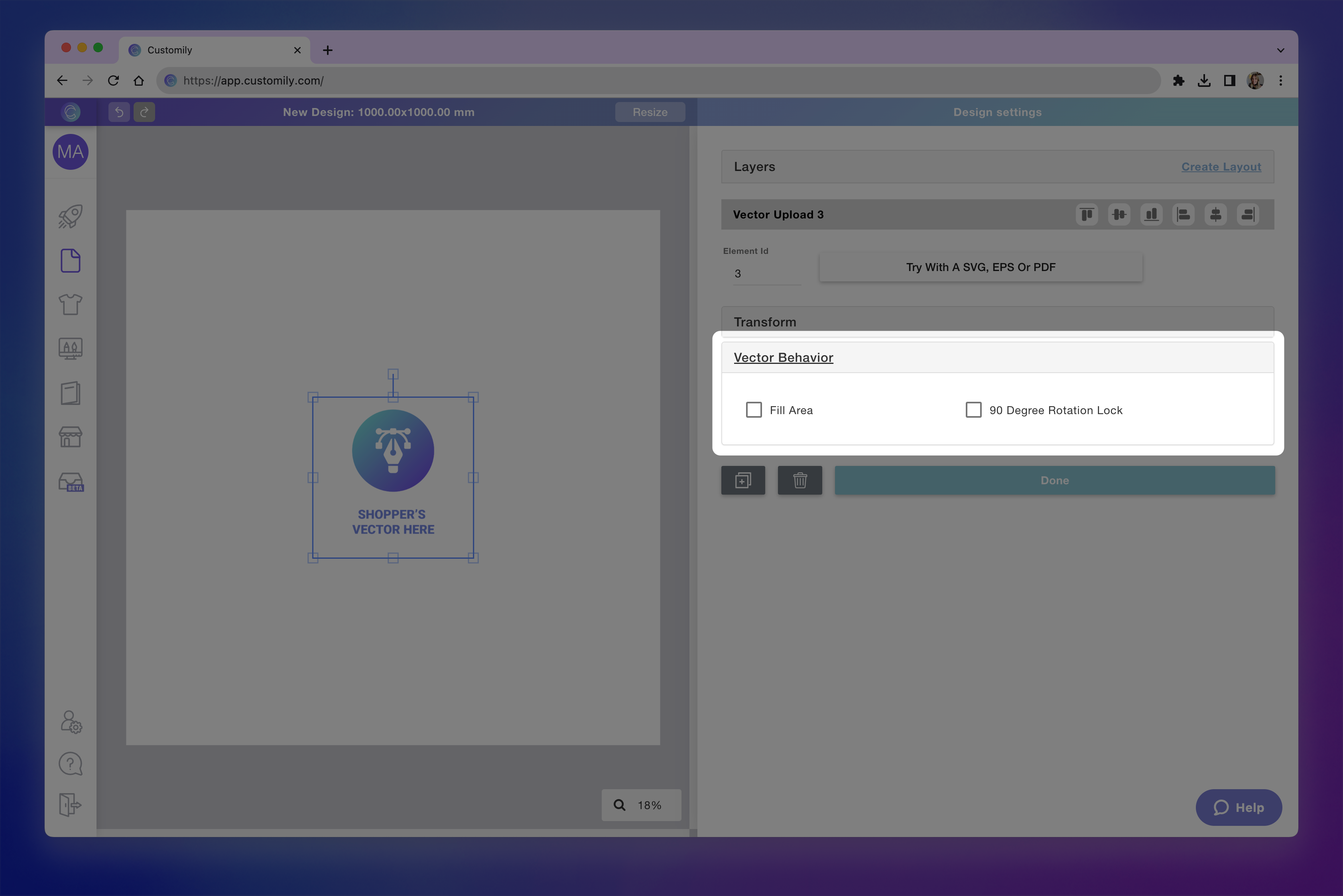Click the Create Layout link

pyautogui.click(x=1221, y=167)
